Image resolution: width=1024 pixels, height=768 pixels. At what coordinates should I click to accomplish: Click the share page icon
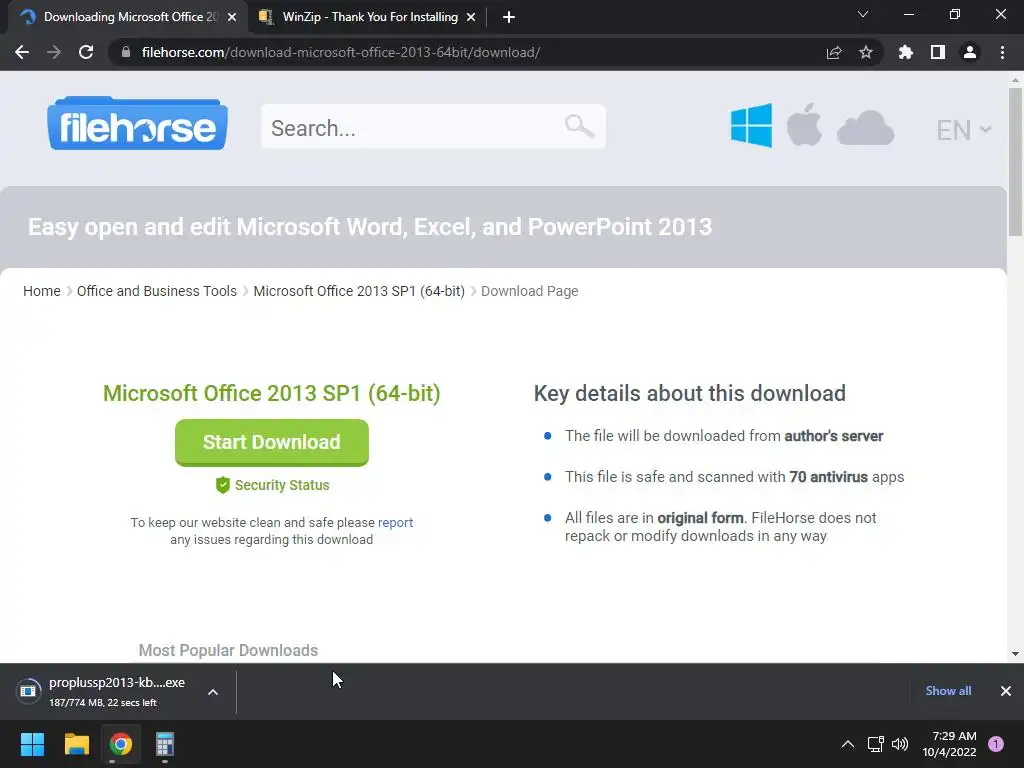pos(834,52)
